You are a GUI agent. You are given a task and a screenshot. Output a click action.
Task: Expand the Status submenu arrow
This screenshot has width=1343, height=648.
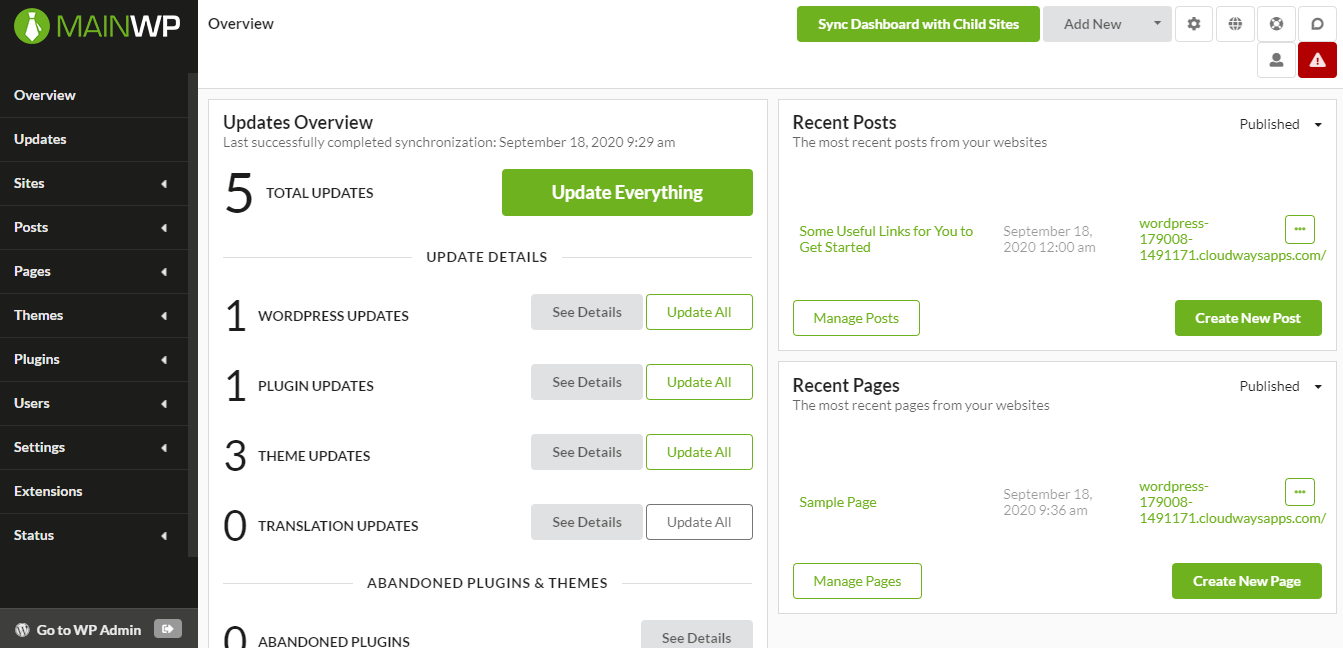pyautogui.click(x=163, y=536)
